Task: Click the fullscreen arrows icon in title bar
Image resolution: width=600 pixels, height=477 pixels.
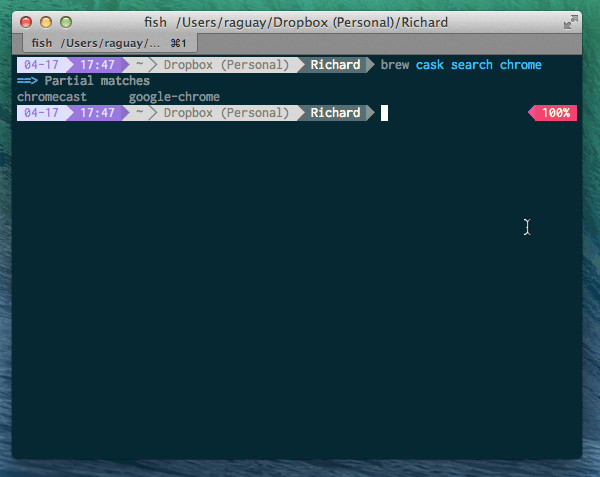Action: (x=571, y=22)
